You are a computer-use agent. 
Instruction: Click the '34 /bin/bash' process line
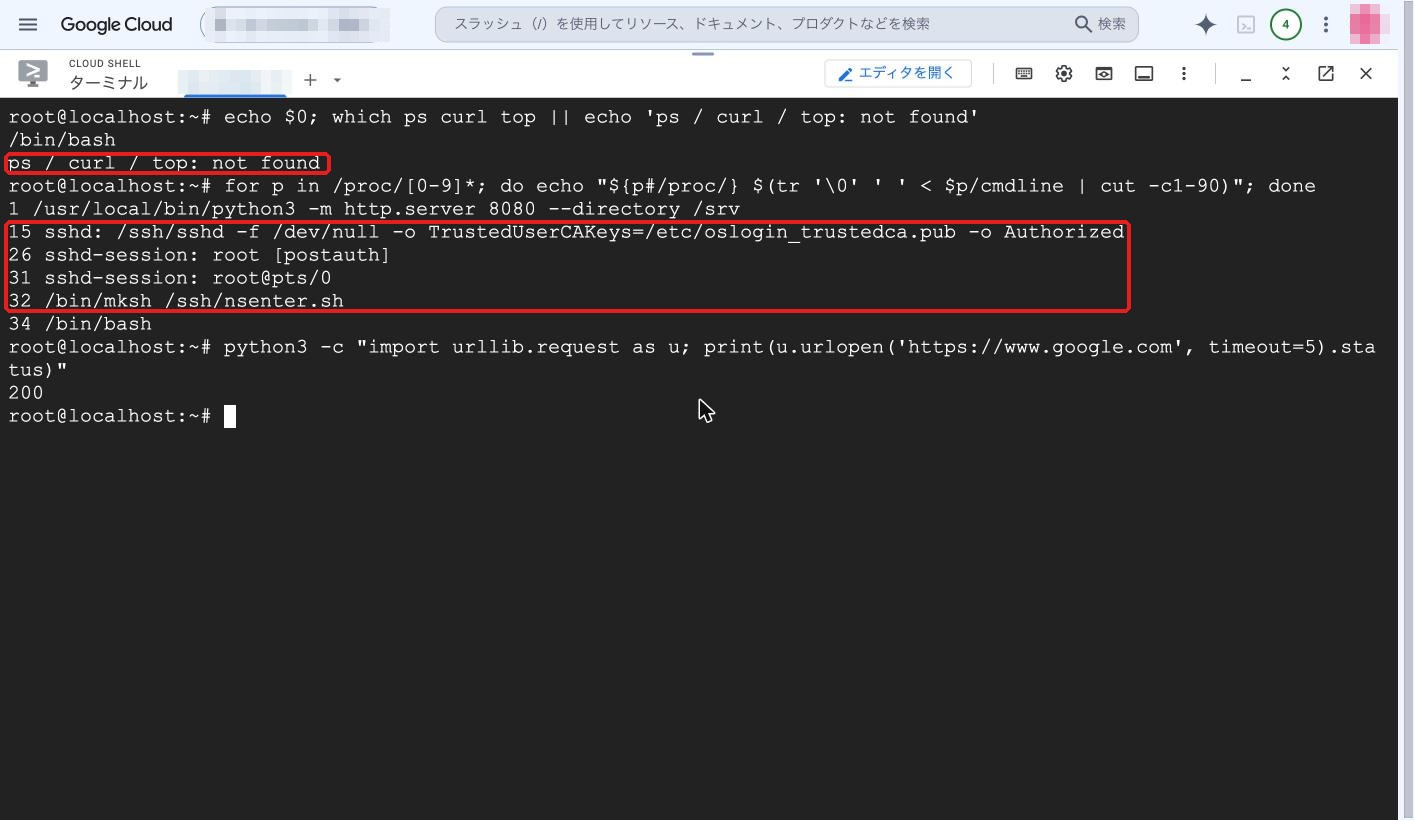80,324
